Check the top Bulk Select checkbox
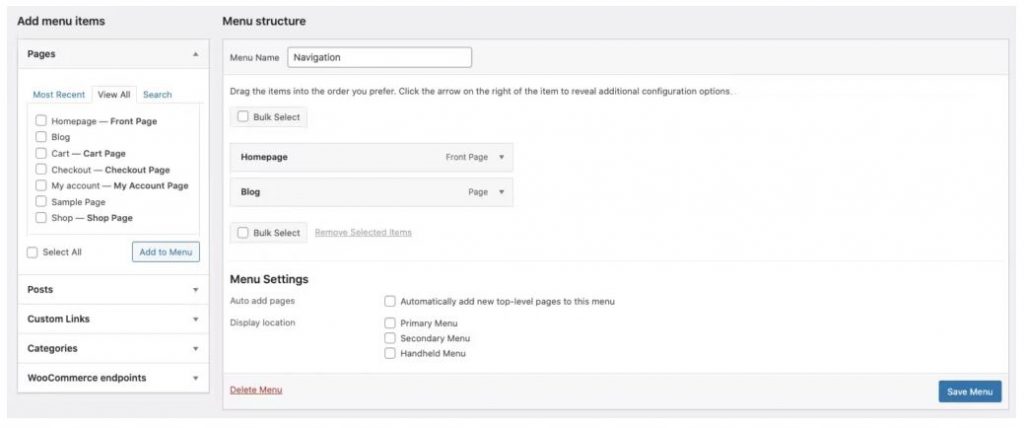The height and width of the screenshot is (428, 1024). (x=243, y=117)
